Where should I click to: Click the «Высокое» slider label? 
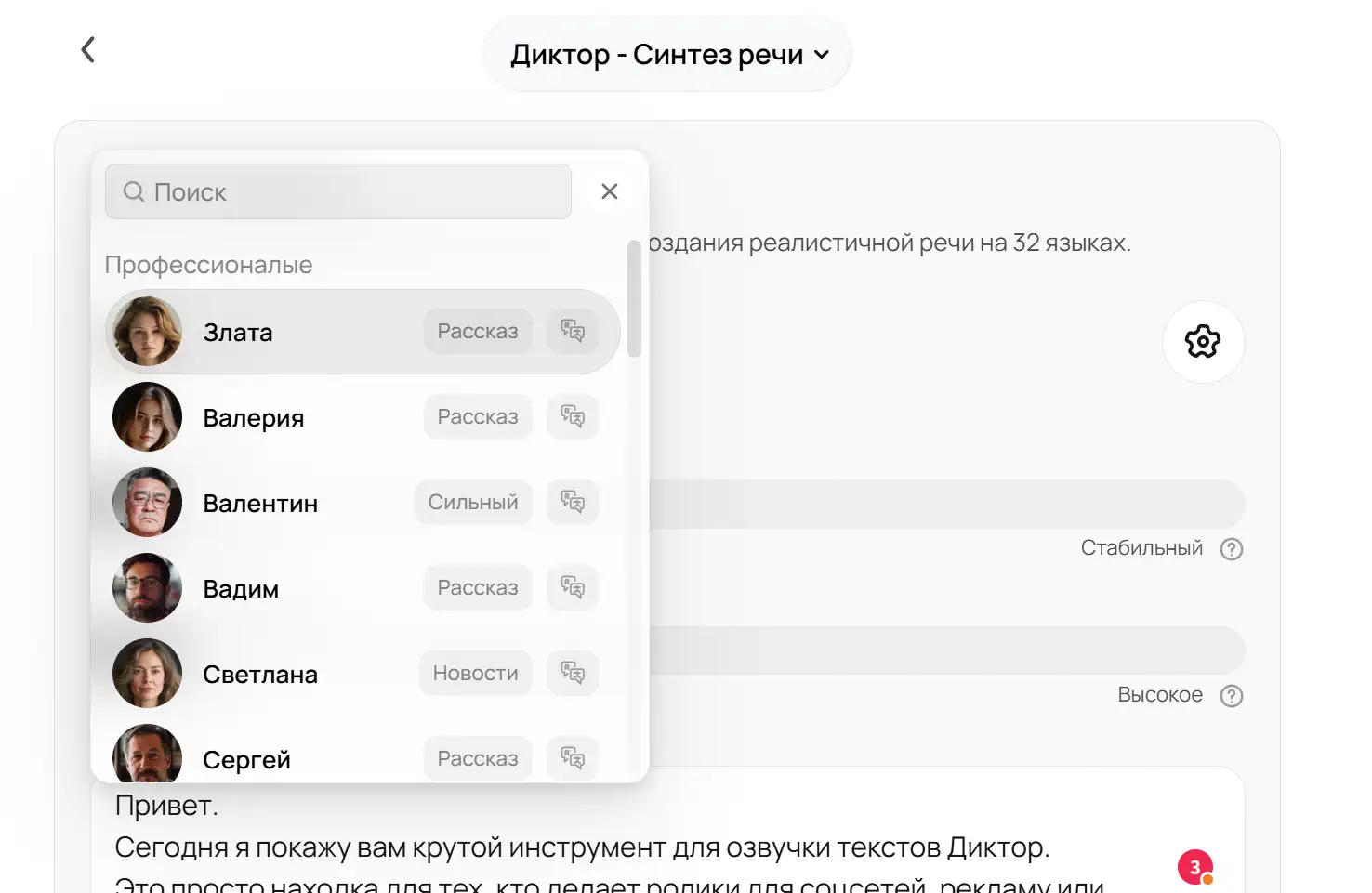1160,695
